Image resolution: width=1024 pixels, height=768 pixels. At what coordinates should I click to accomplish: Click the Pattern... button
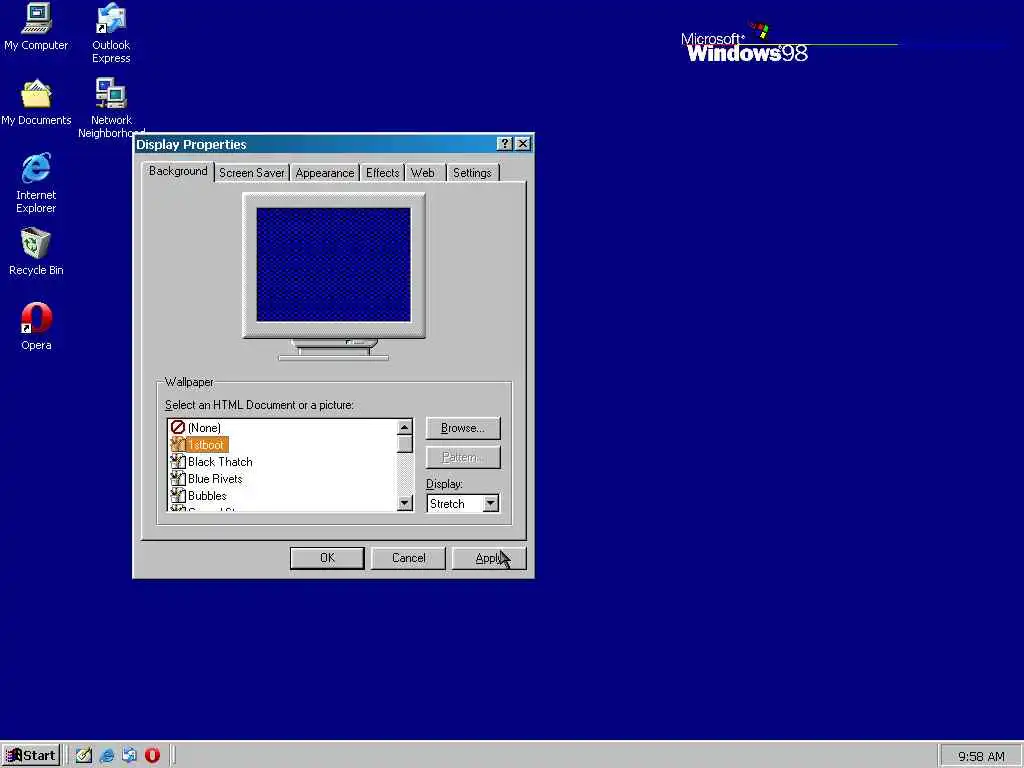(x=463, y=457)
